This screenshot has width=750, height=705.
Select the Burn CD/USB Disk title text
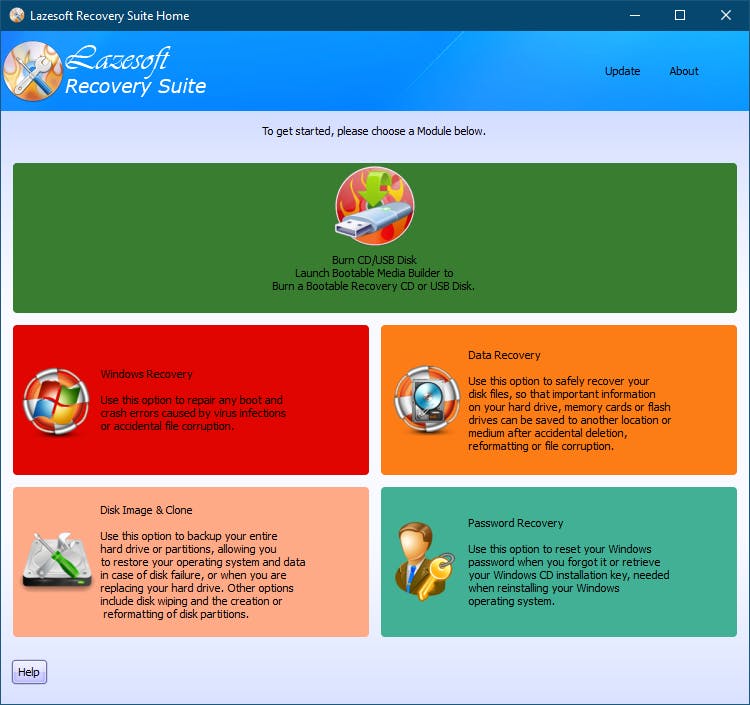[375, 260]
